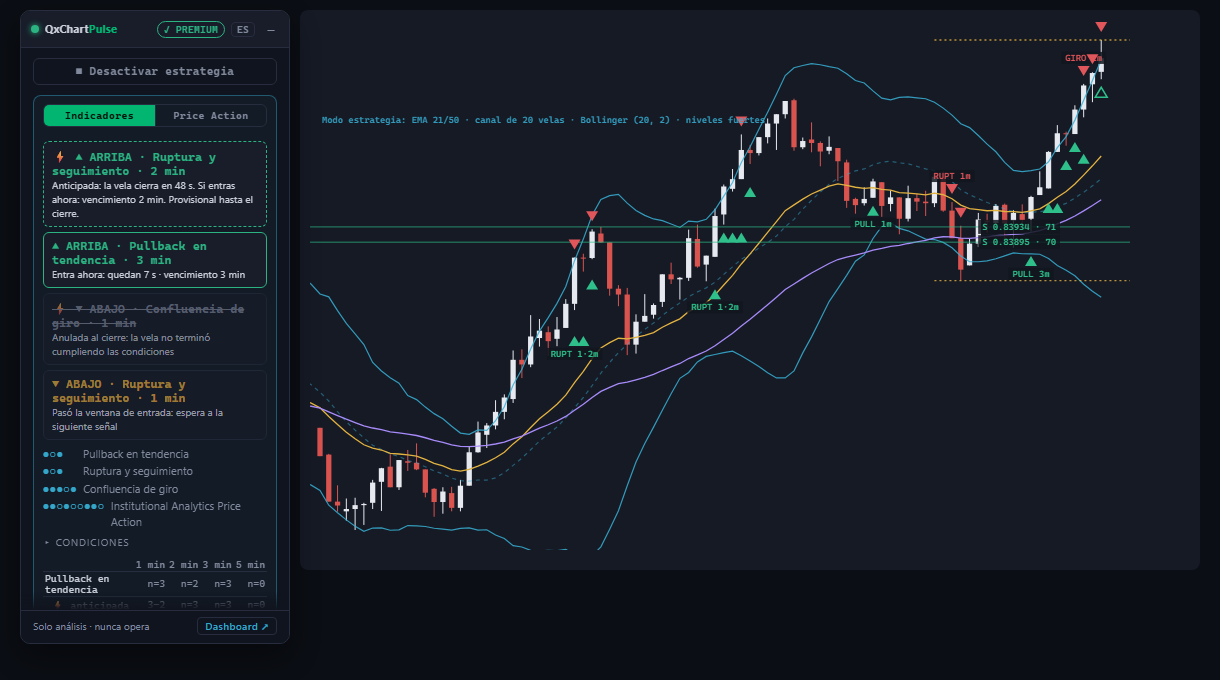
Task: Click the 2 min column header
Action: [184, 565]
